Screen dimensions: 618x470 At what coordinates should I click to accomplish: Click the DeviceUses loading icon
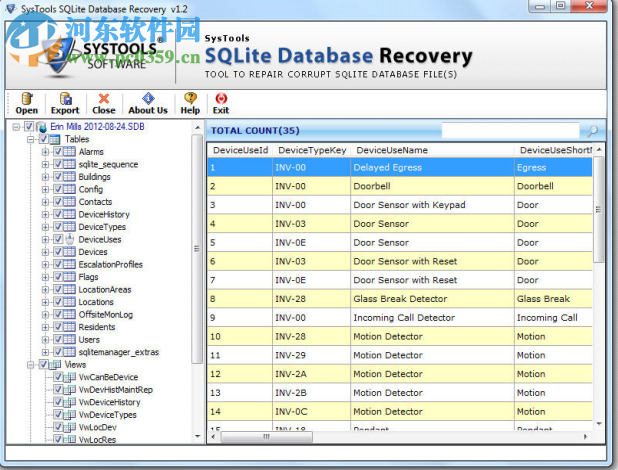click(70, 239)
